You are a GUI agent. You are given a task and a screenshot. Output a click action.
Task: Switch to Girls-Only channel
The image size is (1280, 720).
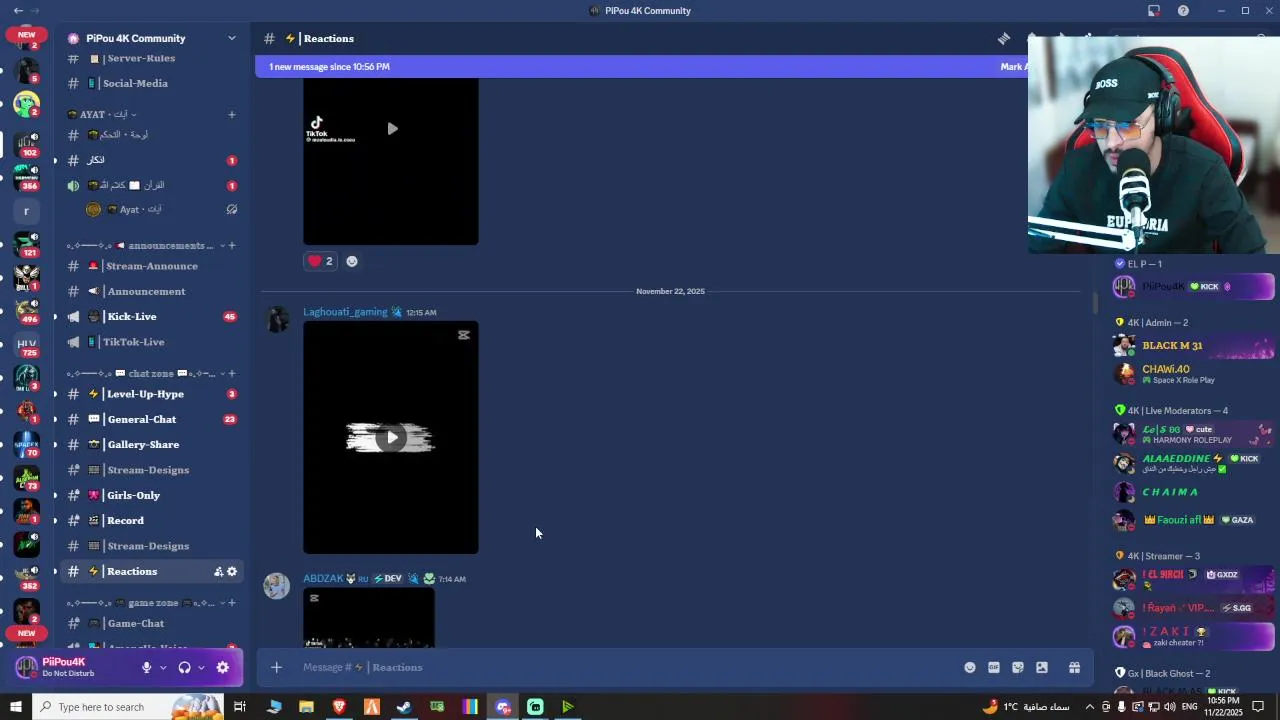click(150, 495)
